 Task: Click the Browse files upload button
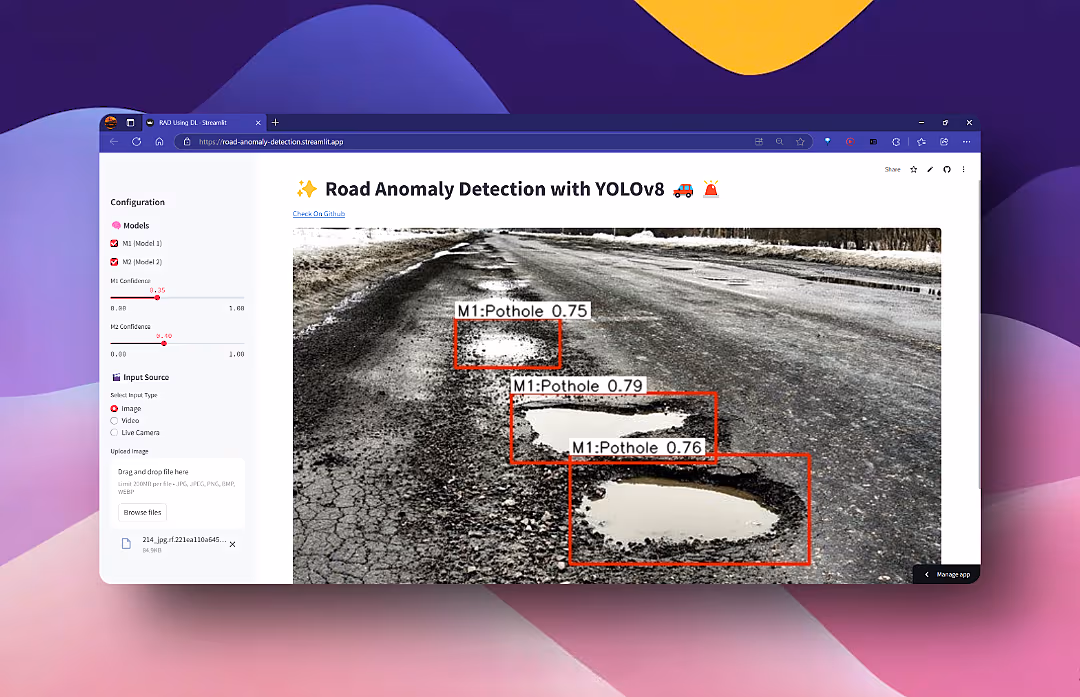click(141, 511)
